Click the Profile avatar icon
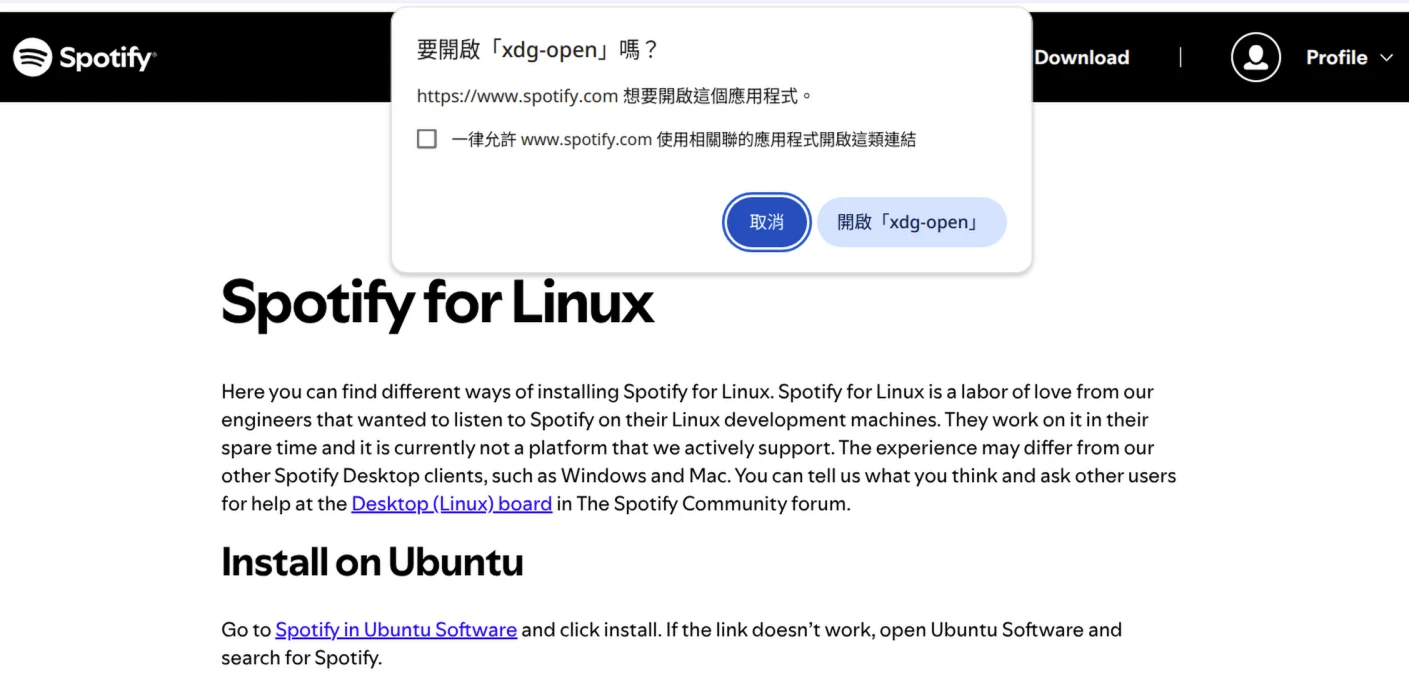The height and width of the screenshot is (689, 1409). [1255, 57]
